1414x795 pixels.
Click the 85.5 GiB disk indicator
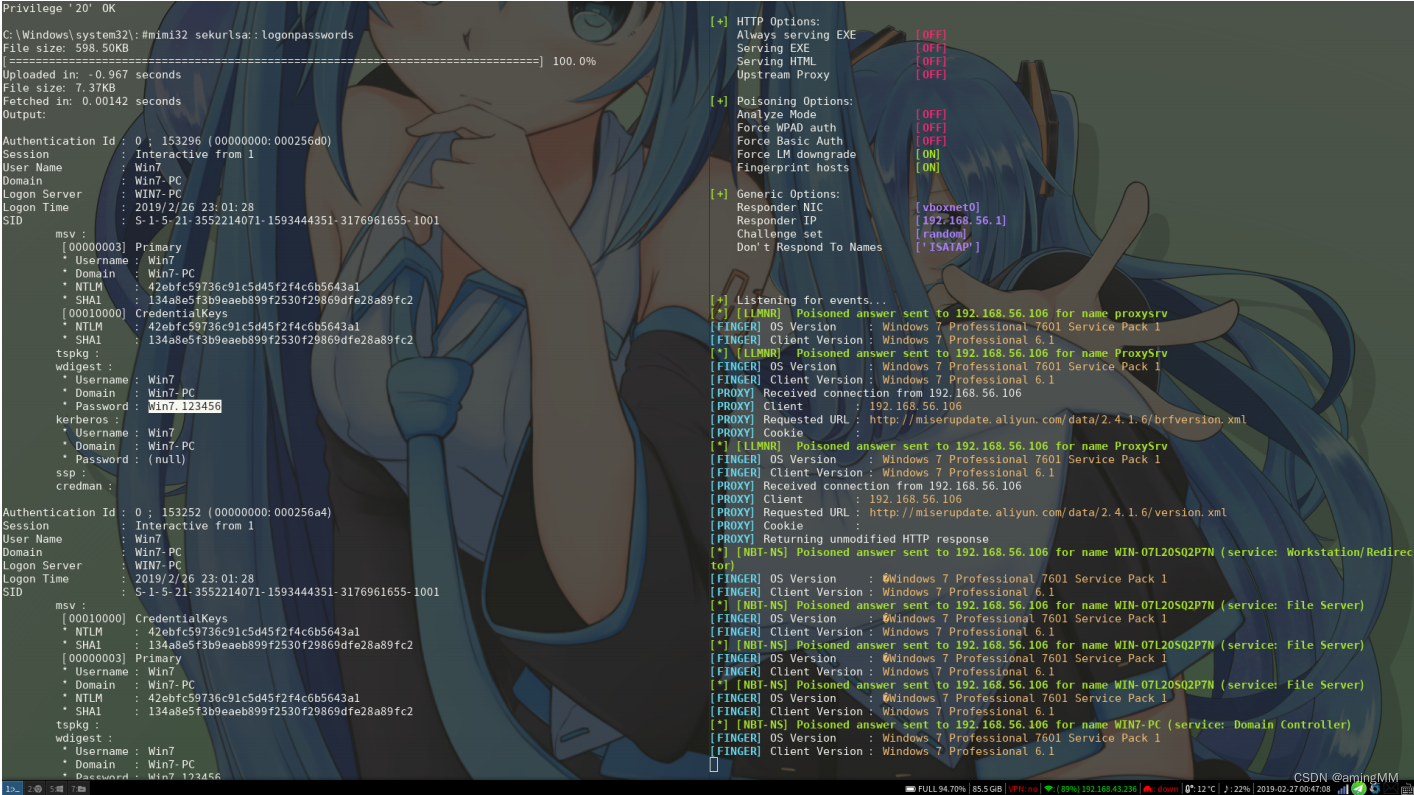point(987,788)
